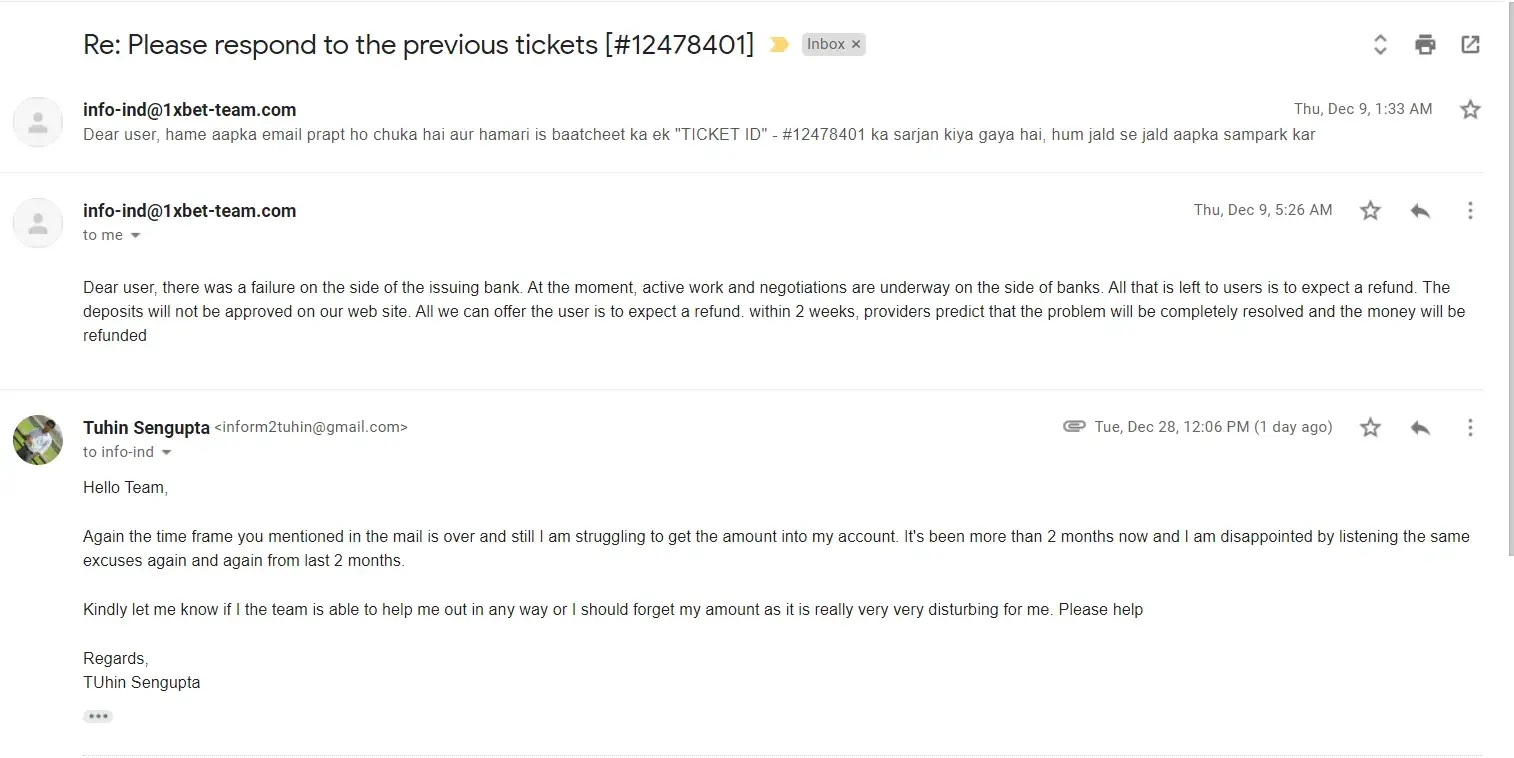This screenshot has height=758, width=1514.
Task: Click the attachment paperclip icon
Action: (1074, 427)
